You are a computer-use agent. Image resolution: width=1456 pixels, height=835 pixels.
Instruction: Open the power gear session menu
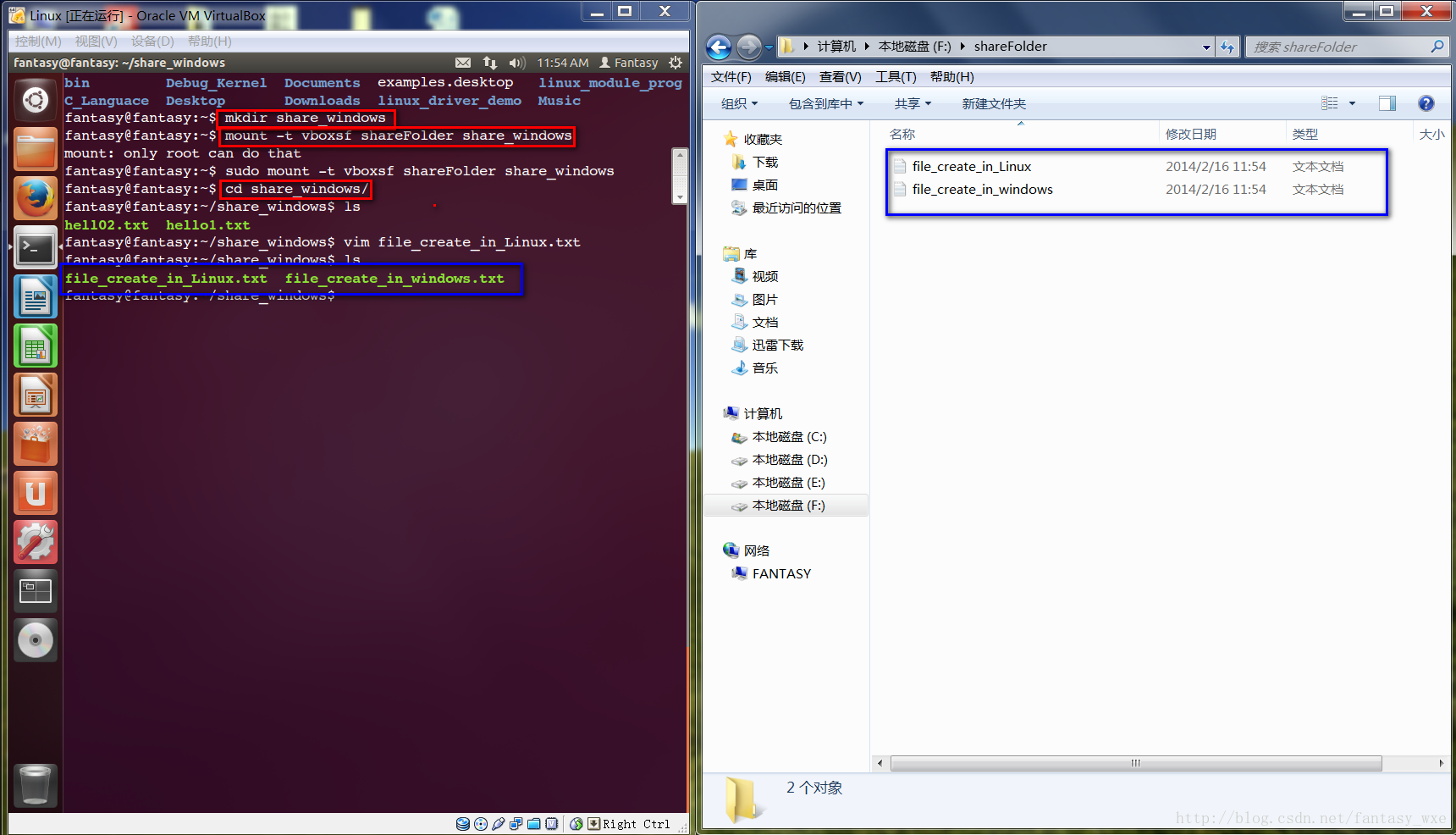coord(675,63)
